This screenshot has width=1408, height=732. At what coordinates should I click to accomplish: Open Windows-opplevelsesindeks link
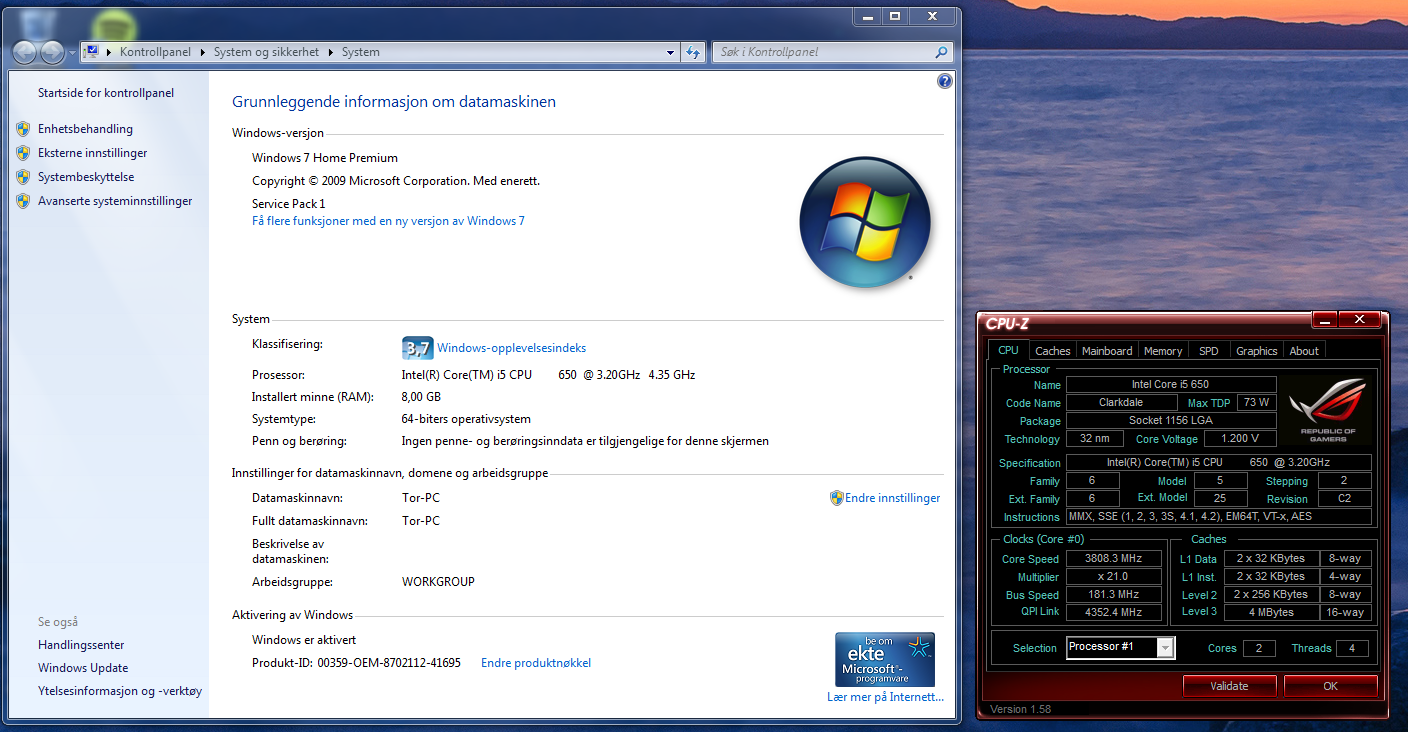pyautogui.click(x=512, y=348)
